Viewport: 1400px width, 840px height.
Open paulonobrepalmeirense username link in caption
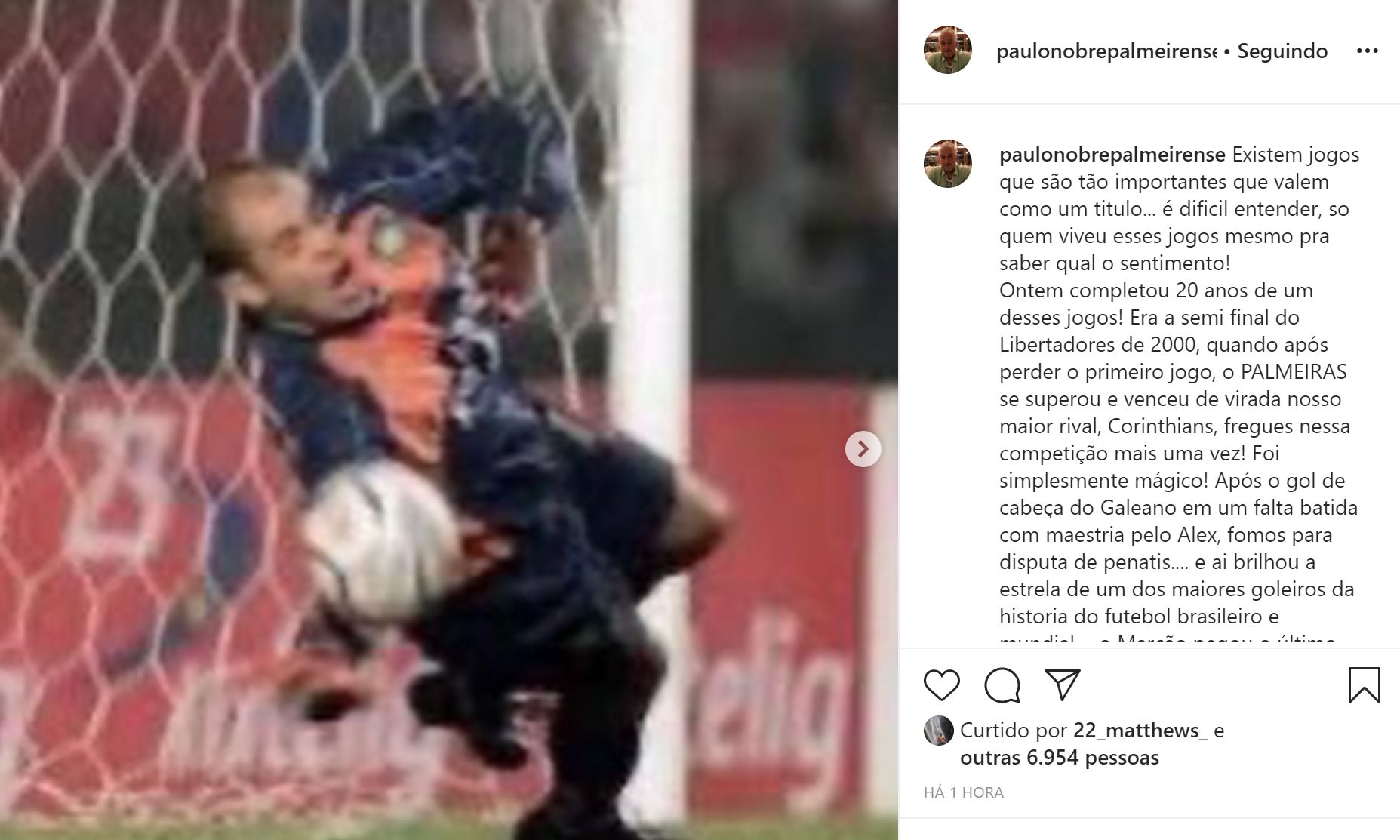tap(1112, 155)
